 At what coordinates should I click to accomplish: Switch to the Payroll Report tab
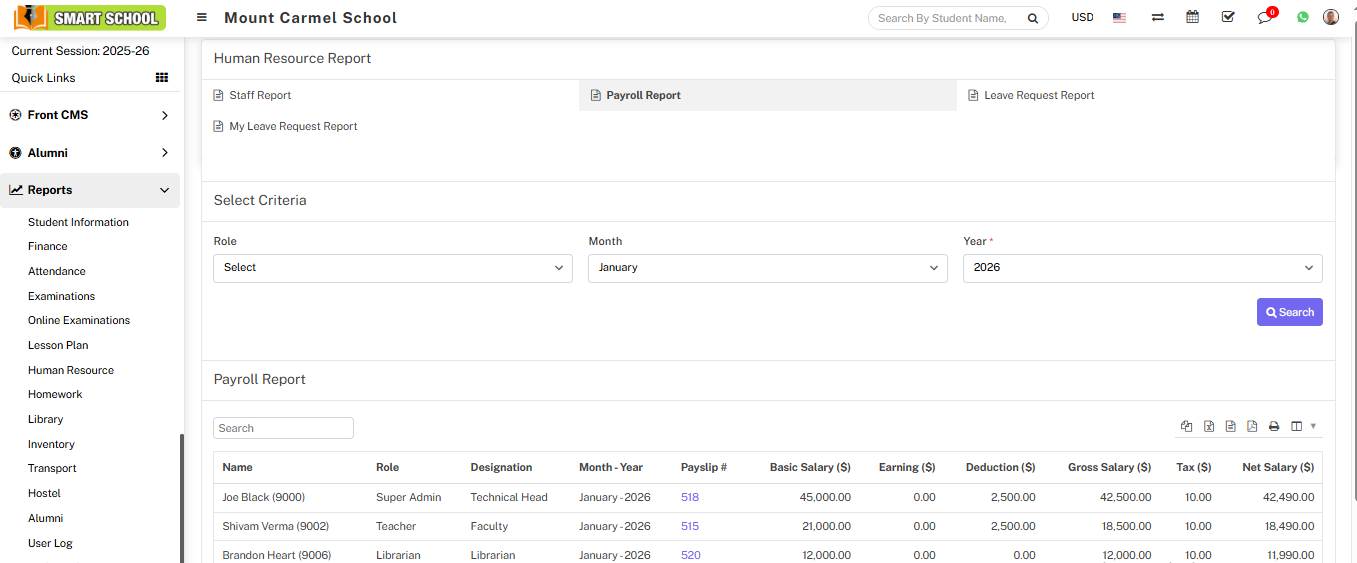tap(768, 95)
